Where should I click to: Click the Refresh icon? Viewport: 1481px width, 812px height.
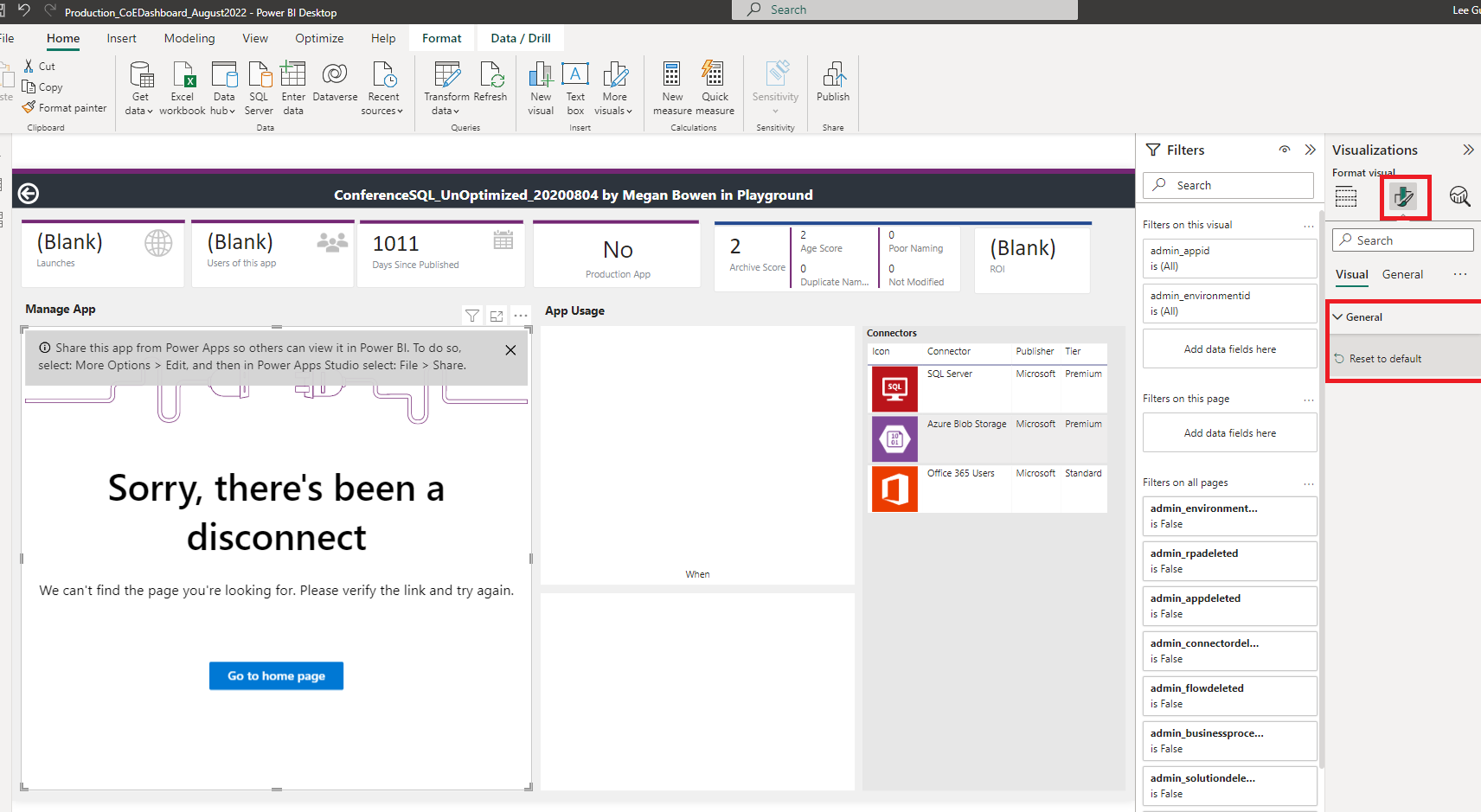pos(490,86)
